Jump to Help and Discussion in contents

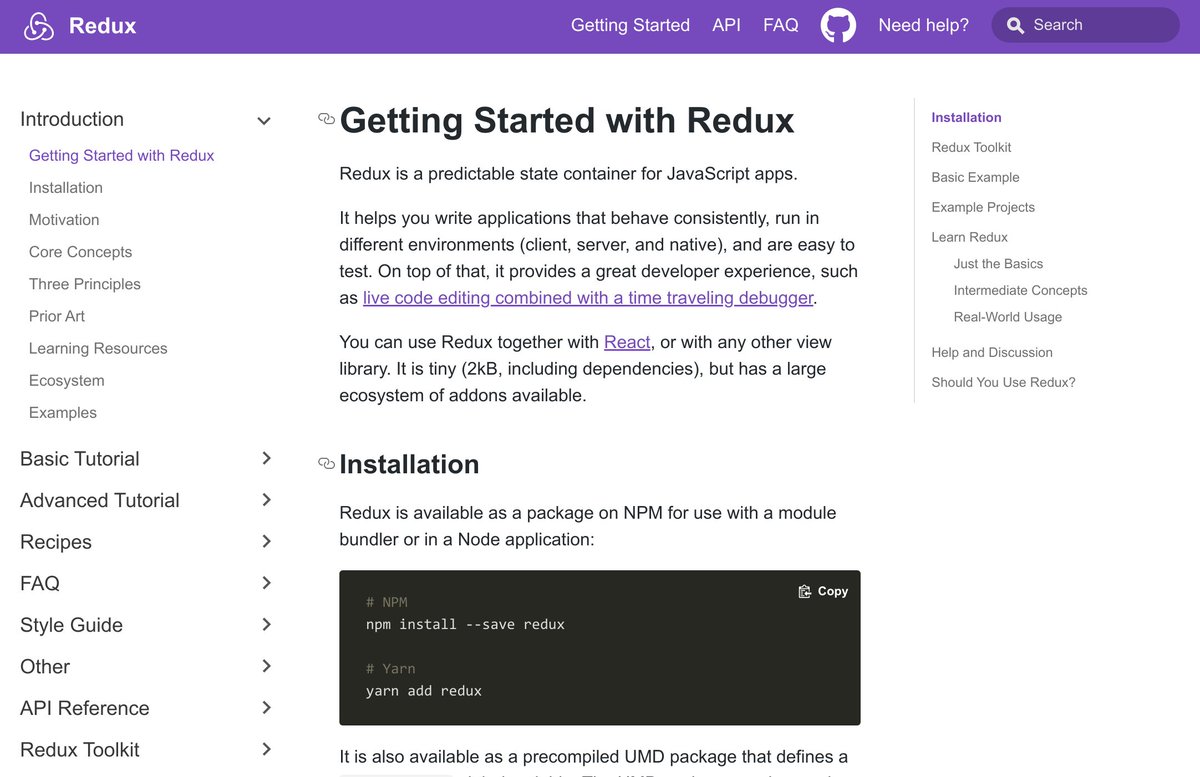(992, 352)
